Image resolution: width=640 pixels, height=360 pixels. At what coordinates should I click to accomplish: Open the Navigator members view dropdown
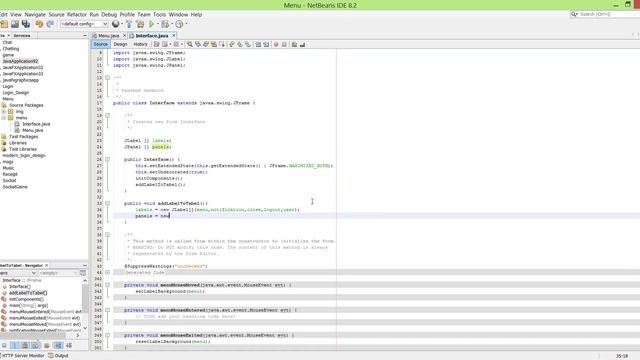18,273
